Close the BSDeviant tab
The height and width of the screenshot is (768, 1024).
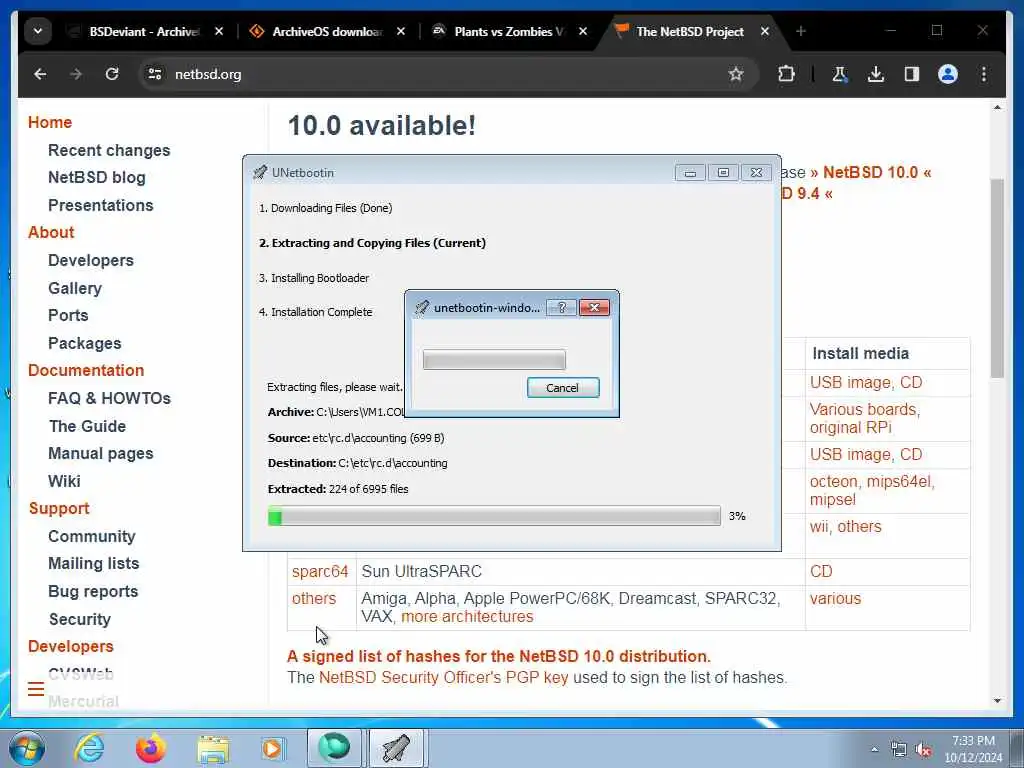(219, 31)
